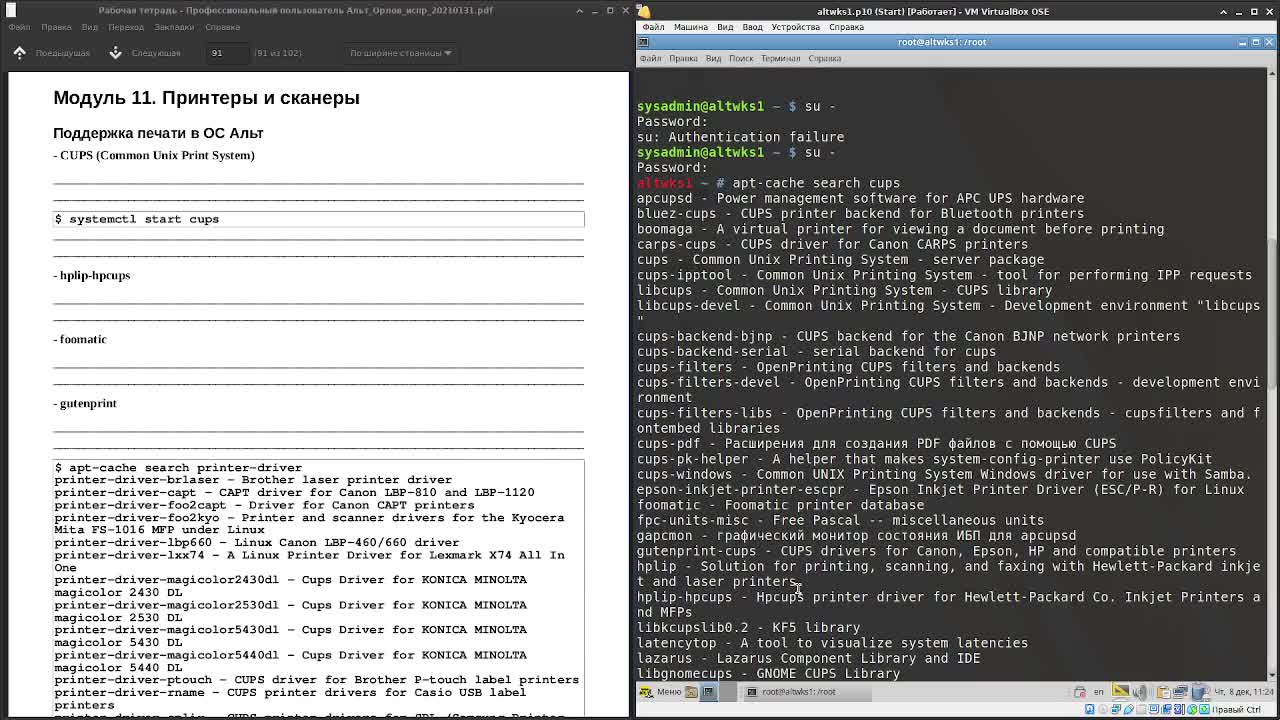Click the terminal launcher icon in guest taskbar
Viewport: 1280px width, 720px height.
click(708, 692)
